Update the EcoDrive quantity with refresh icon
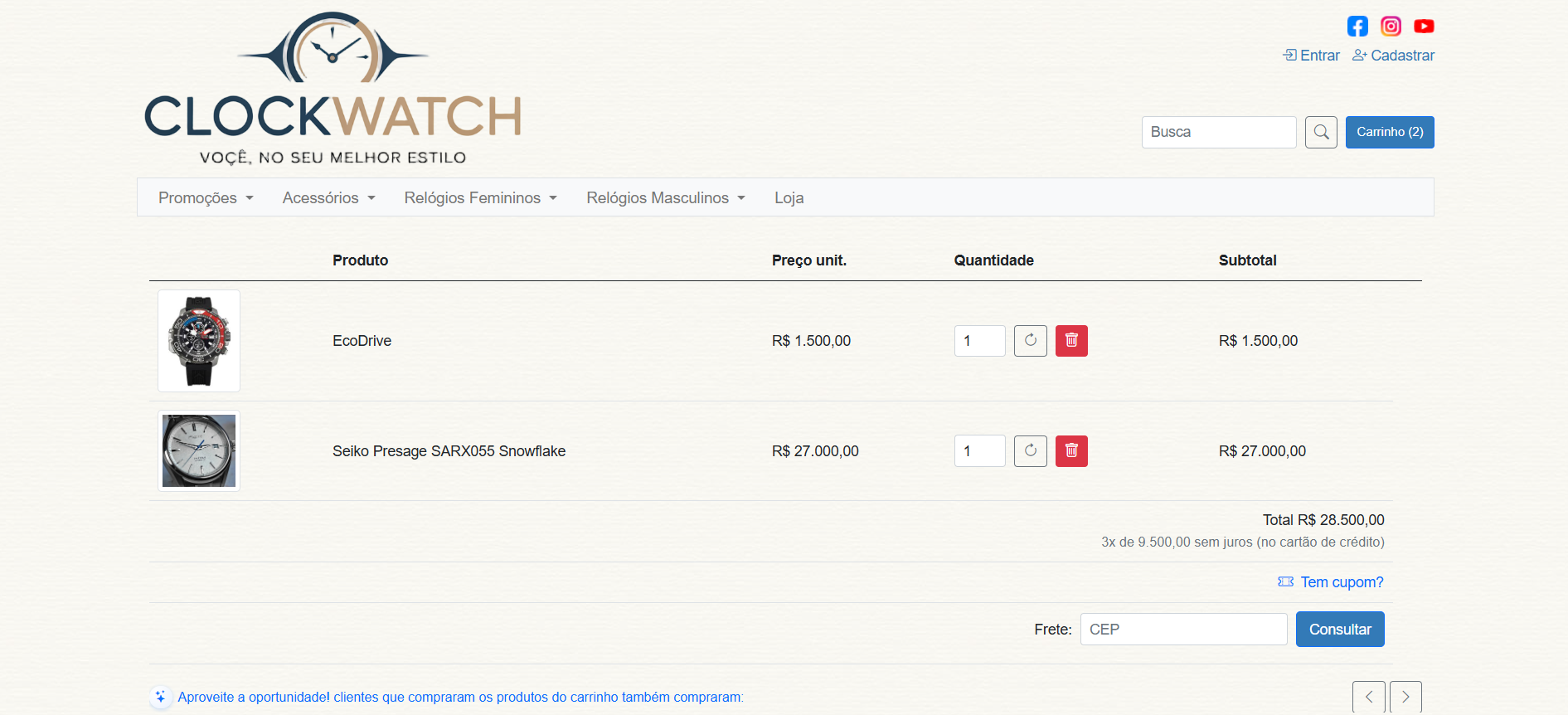 [x=1031, y=340]
